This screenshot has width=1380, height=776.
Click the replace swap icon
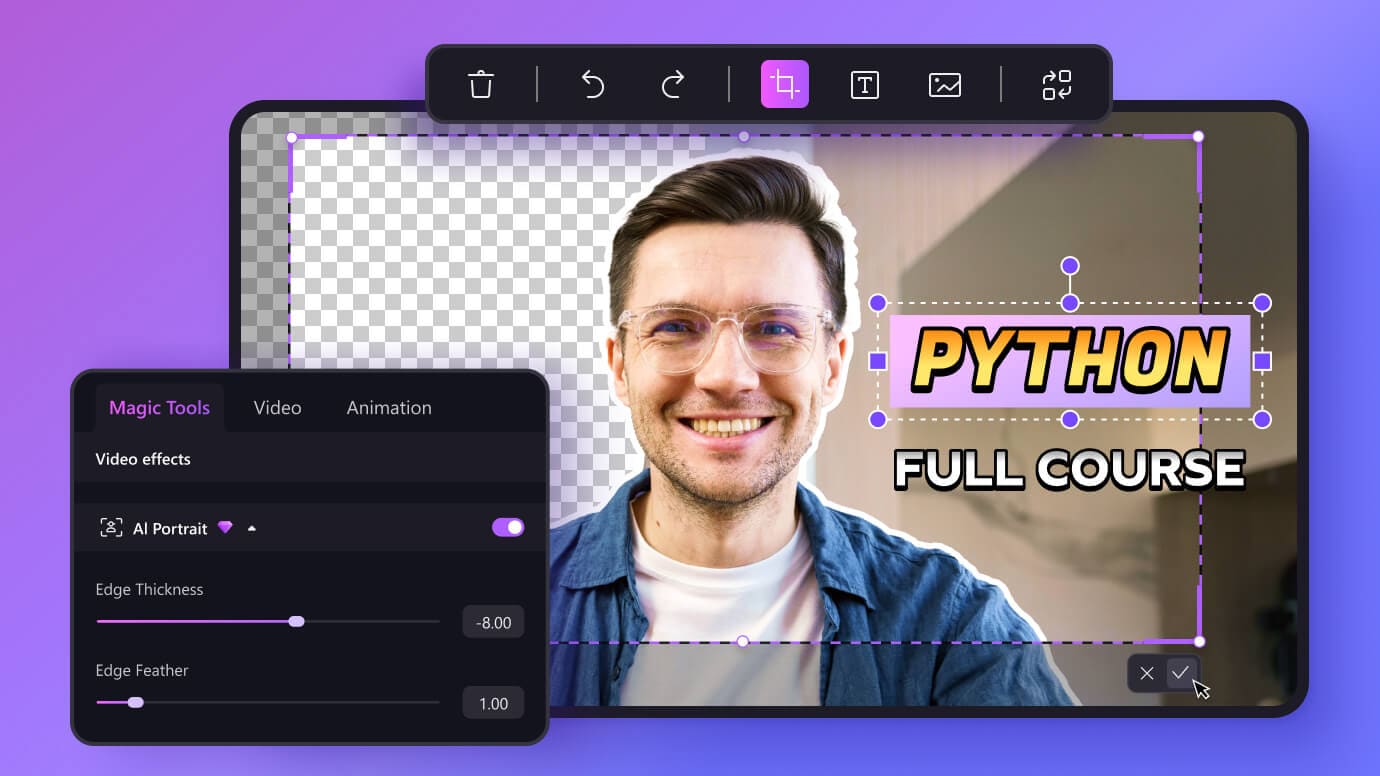(x=1057, y=85)
